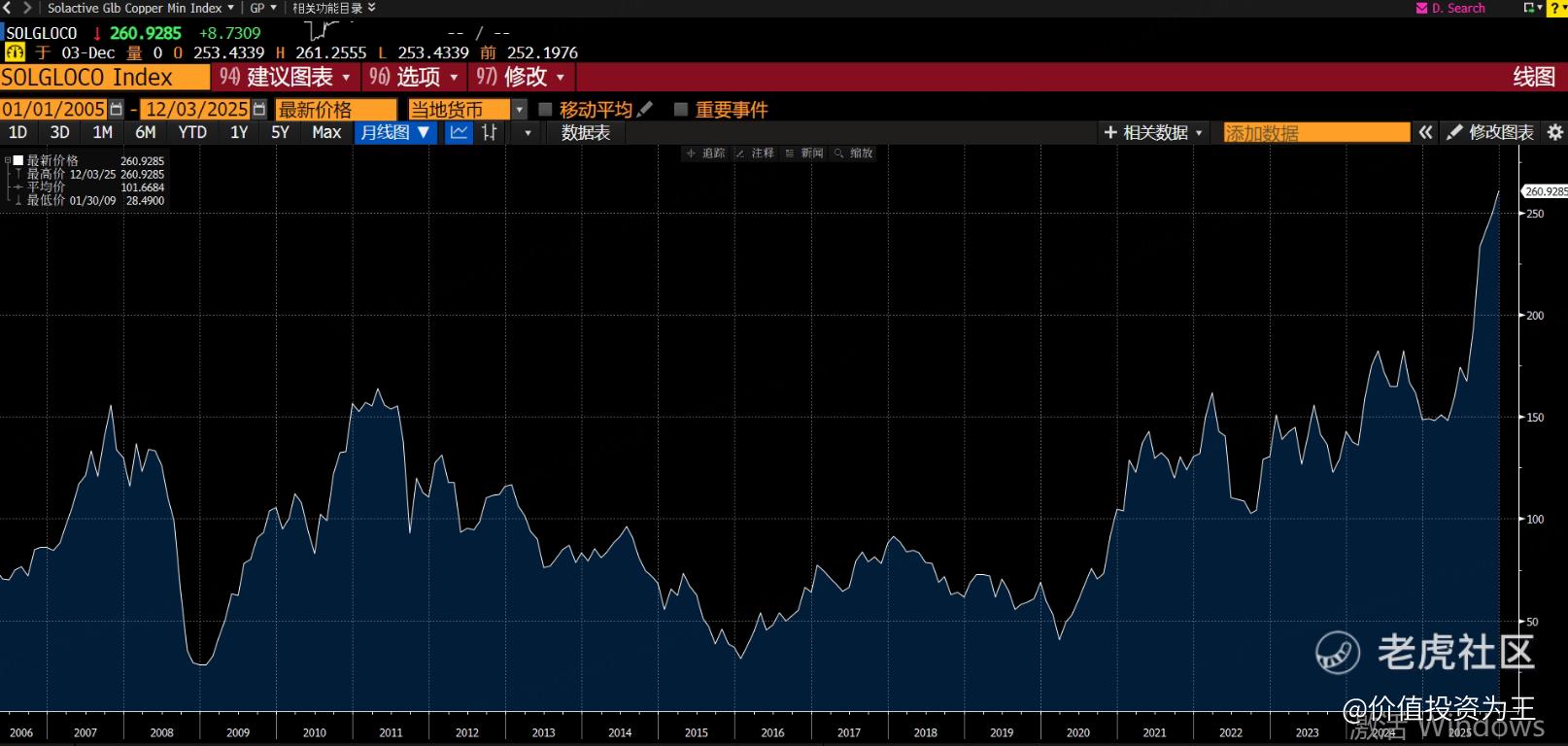
Task: Click the green 260.9285 quote price
Action: point(146,33)
